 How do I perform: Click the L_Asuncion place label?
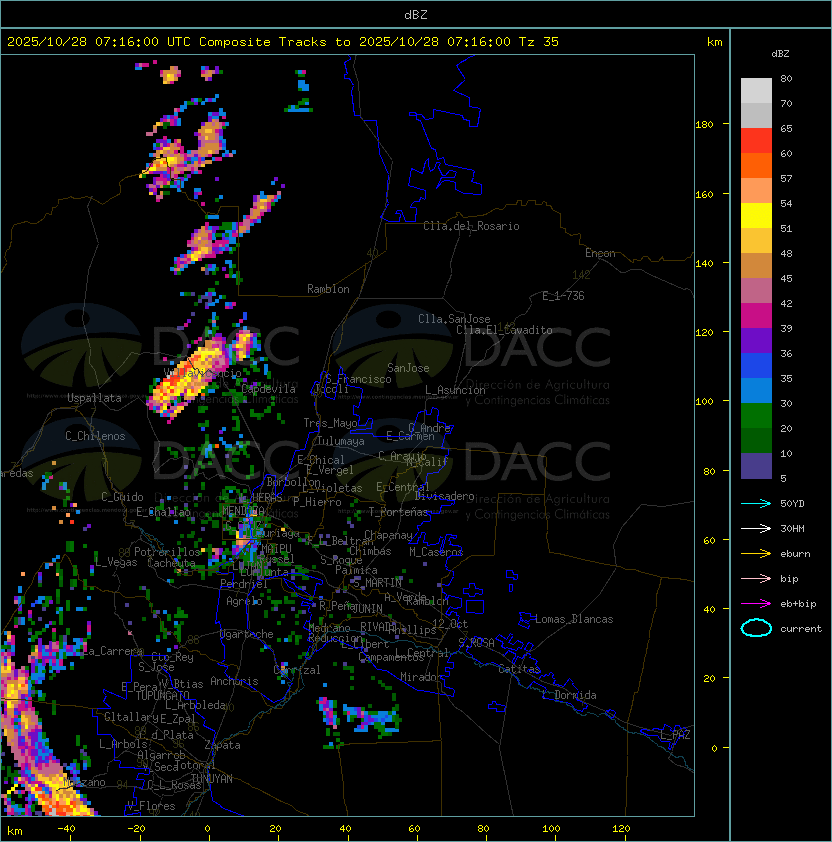pyautogui.click(x=455, y=390)
